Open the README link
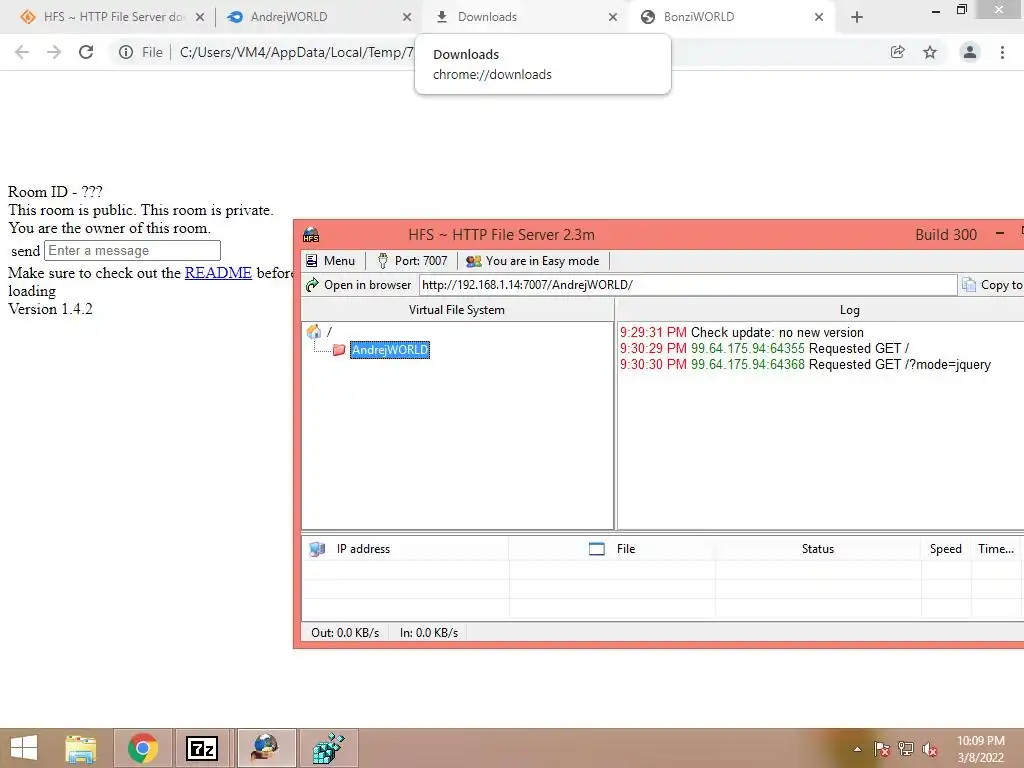This screenshot has height=768, width=1024. click(x=218, y=273)
